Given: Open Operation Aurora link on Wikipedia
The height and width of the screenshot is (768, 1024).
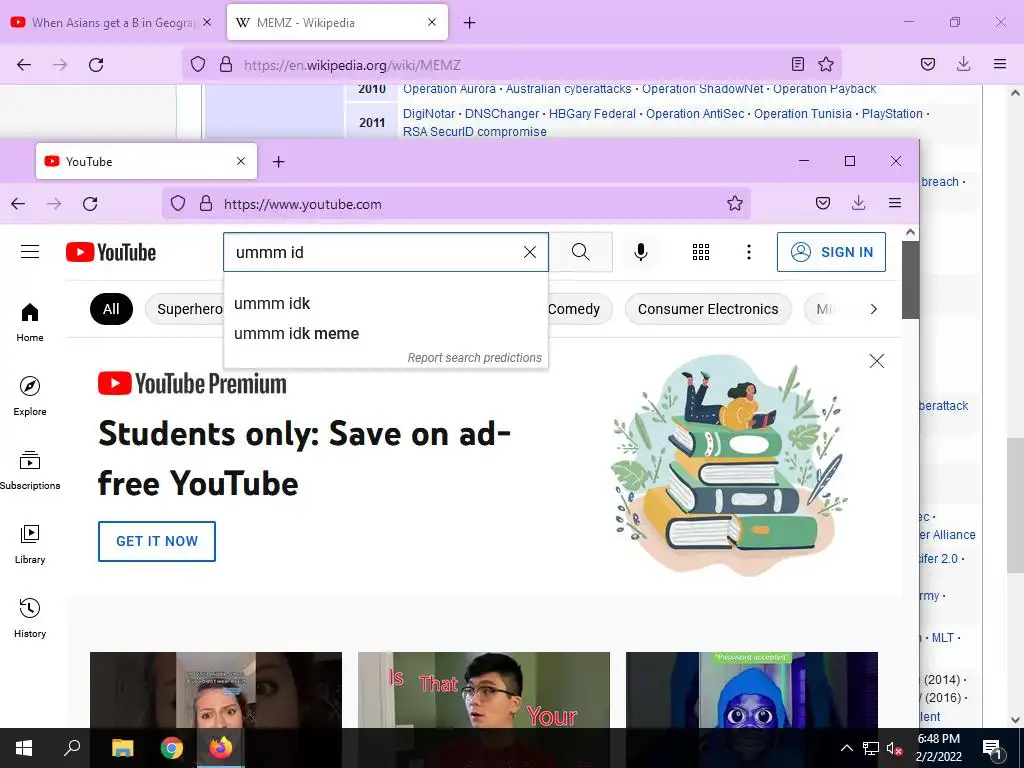Looking at the screenshot, I should coord(449,89).
